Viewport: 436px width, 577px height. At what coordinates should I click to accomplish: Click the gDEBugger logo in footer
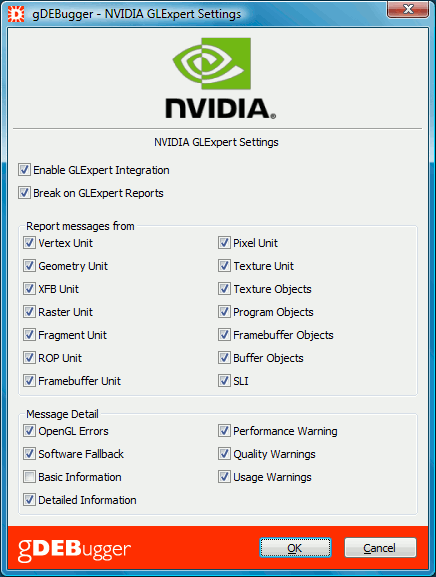click(x=74, y=550)
